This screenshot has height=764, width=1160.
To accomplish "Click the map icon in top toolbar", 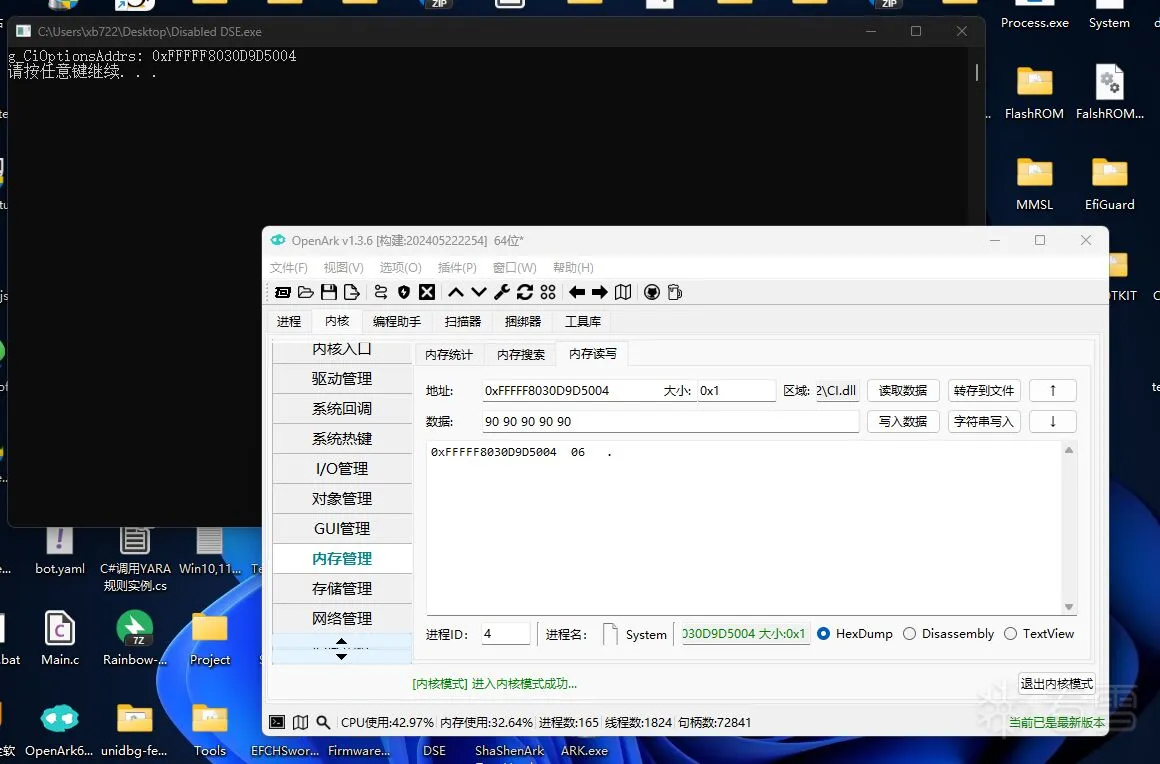I will pyautogui.click(x=624, y=292).
